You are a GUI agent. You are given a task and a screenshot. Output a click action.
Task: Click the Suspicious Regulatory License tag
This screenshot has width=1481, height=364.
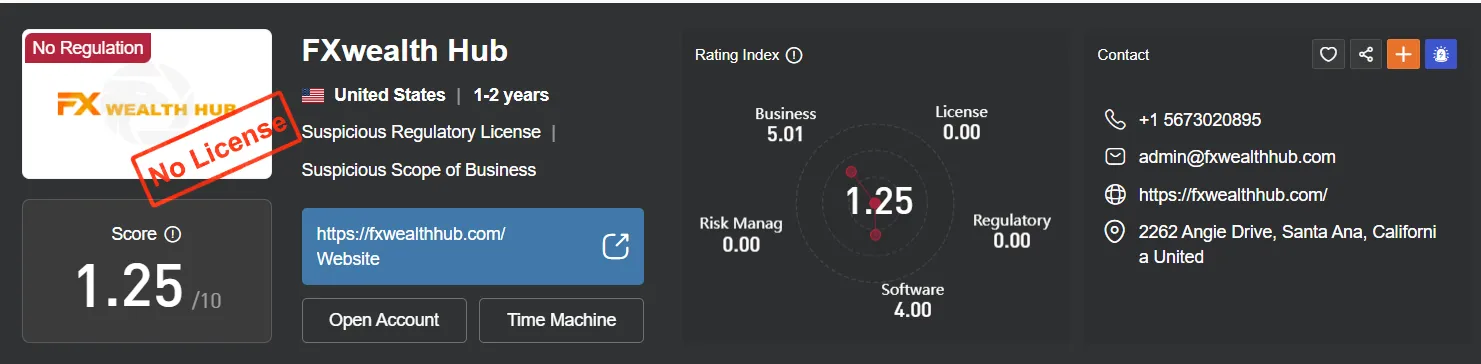(x=421, y=132)
